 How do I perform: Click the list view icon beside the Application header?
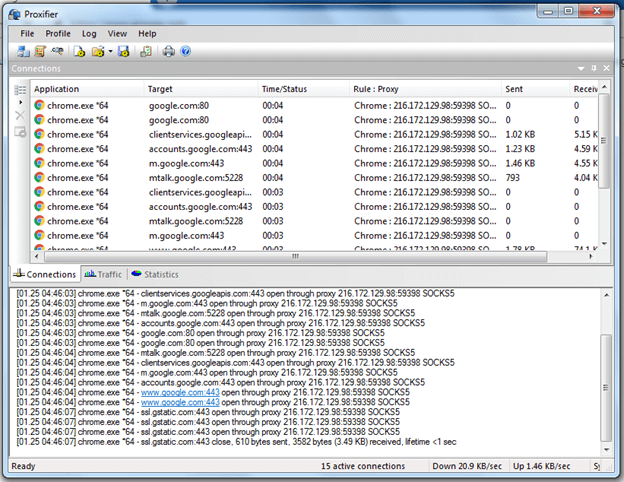tap(20, 90)
